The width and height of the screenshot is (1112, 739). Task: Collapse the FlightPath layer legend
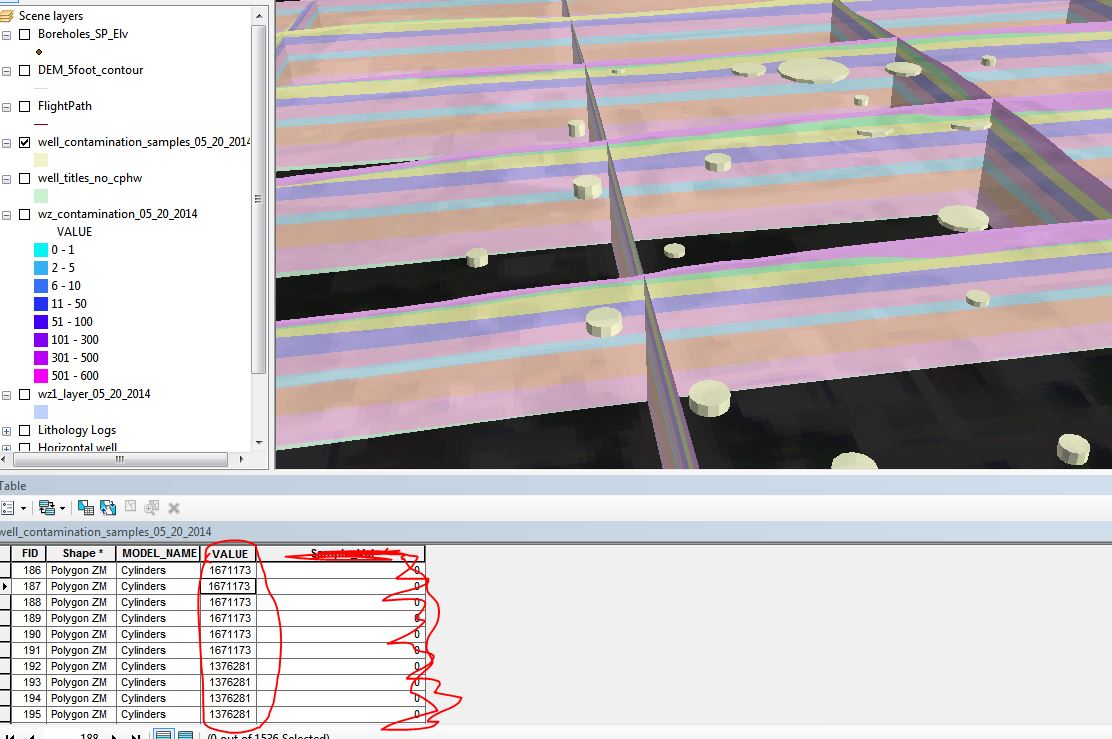coord(6,107)
